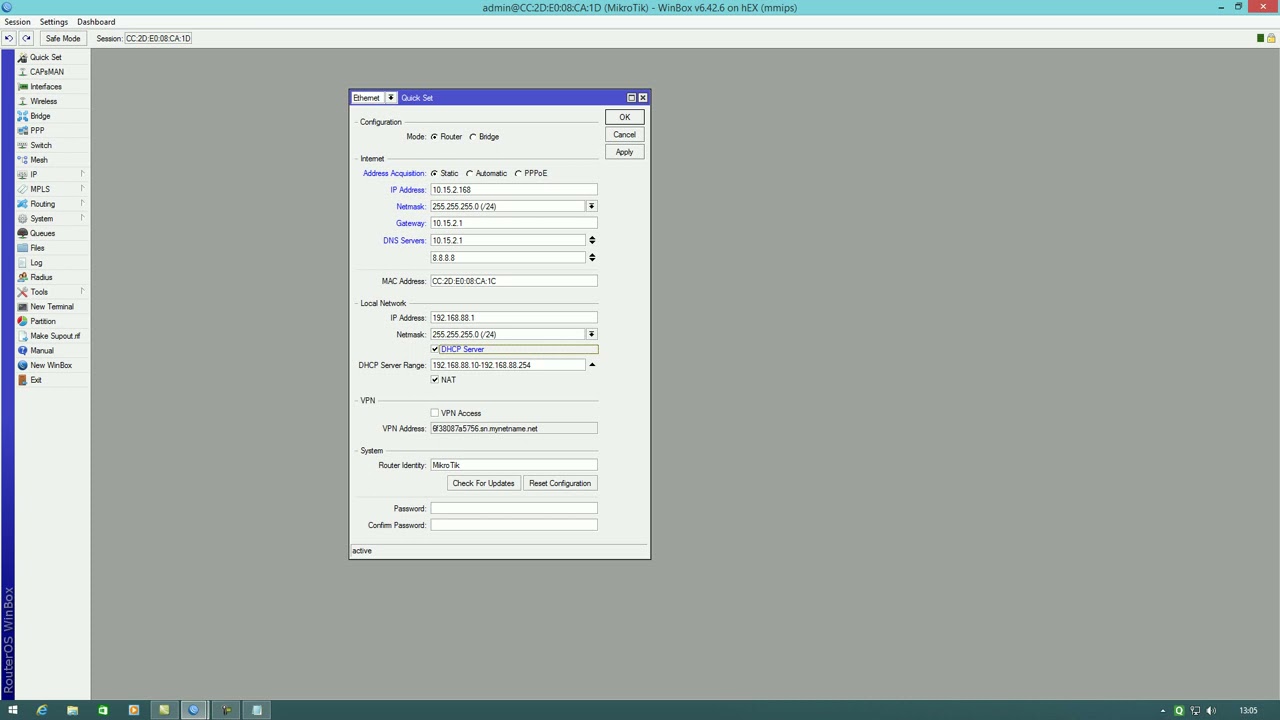Toggle the NAT checkbox

(x=435, y=380)
